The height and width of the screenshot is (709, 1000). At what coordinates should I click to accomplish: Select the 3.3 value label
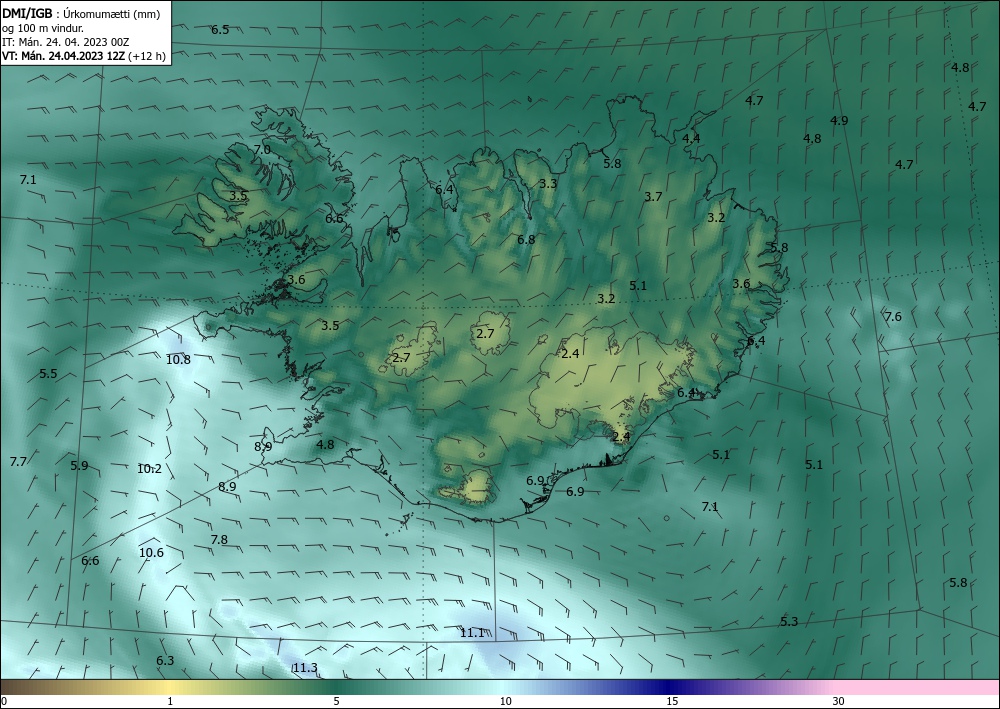pos(548,184)
